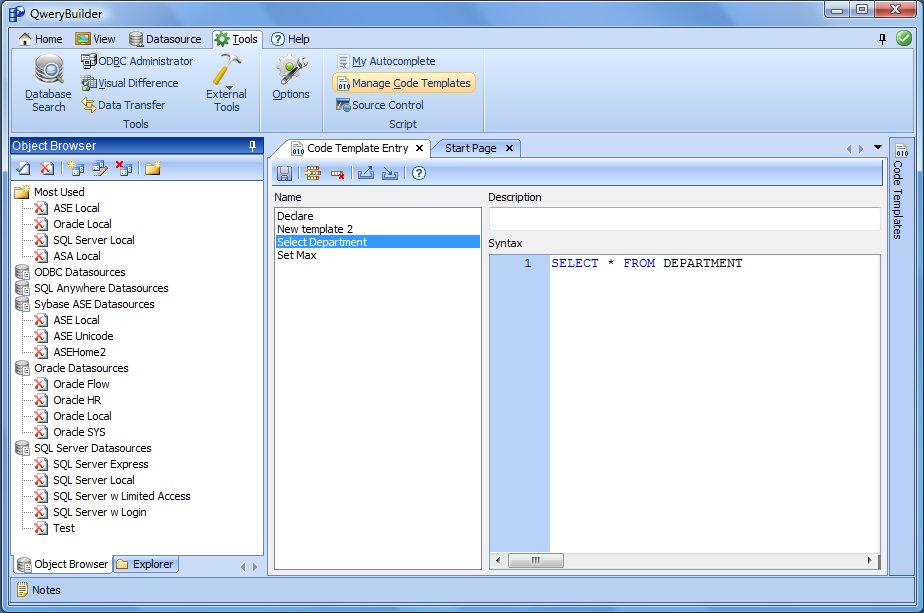The image size is (924, 613).
Task: Select Set Max template
Action: point(377,255)
